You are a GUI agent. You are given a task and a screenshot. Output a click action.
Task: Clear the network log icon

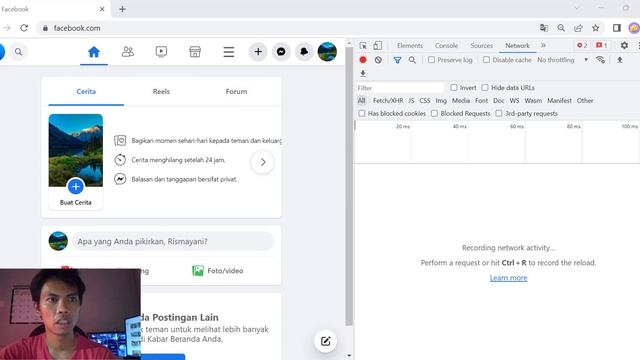(378, 60)
